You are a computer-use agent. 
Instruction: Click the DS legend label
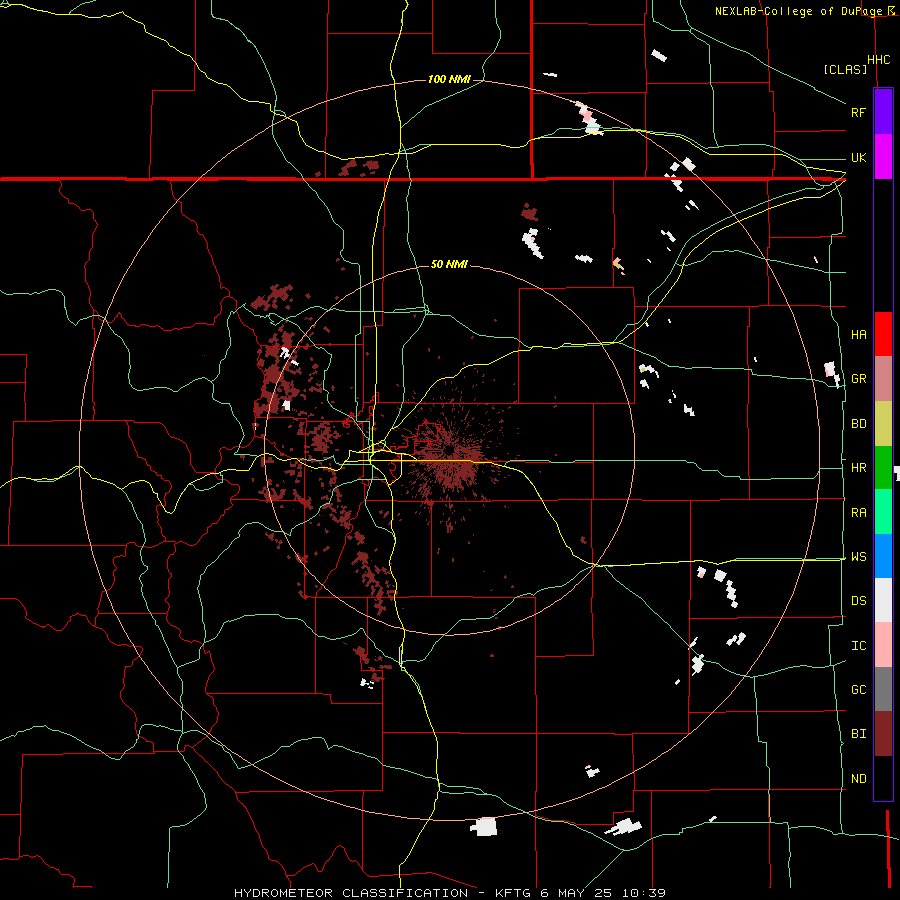(x=858, y=601)
